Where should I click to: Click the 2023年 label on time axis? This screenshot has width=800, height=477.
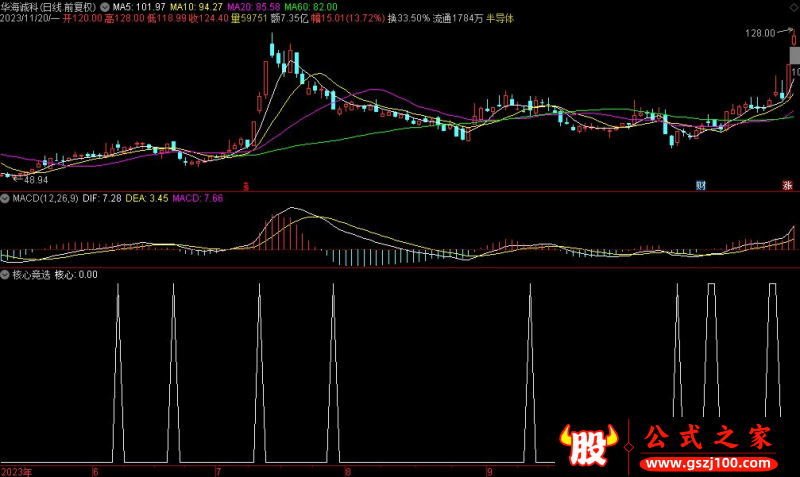pyautogui.click(x=16, y=472)
